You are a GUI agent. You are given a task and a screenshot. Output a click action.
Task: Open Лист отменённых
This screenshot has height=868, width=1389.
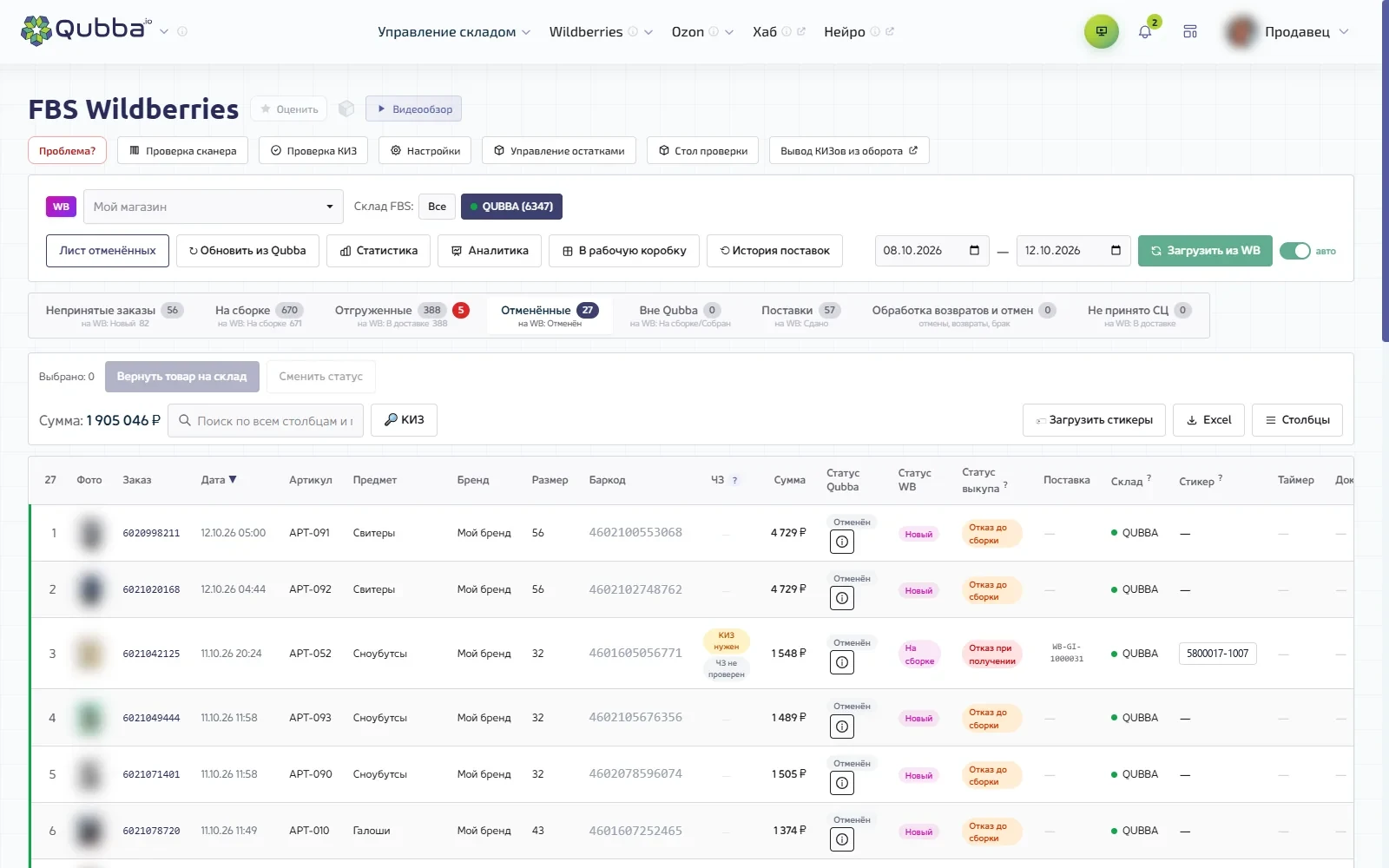(x=108, y=251)
